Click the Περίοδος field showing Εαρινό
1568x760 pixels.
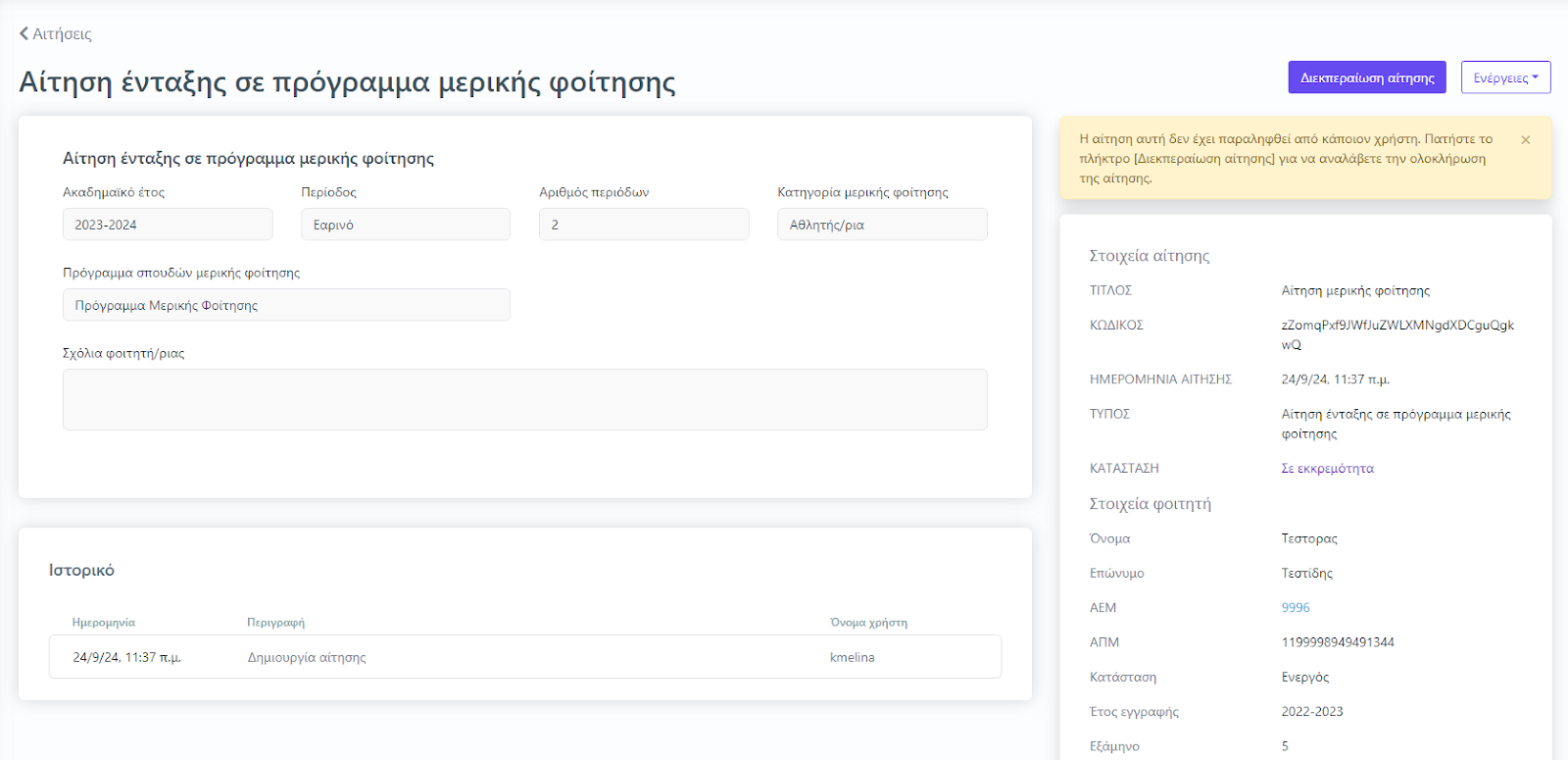pos(406,225)
